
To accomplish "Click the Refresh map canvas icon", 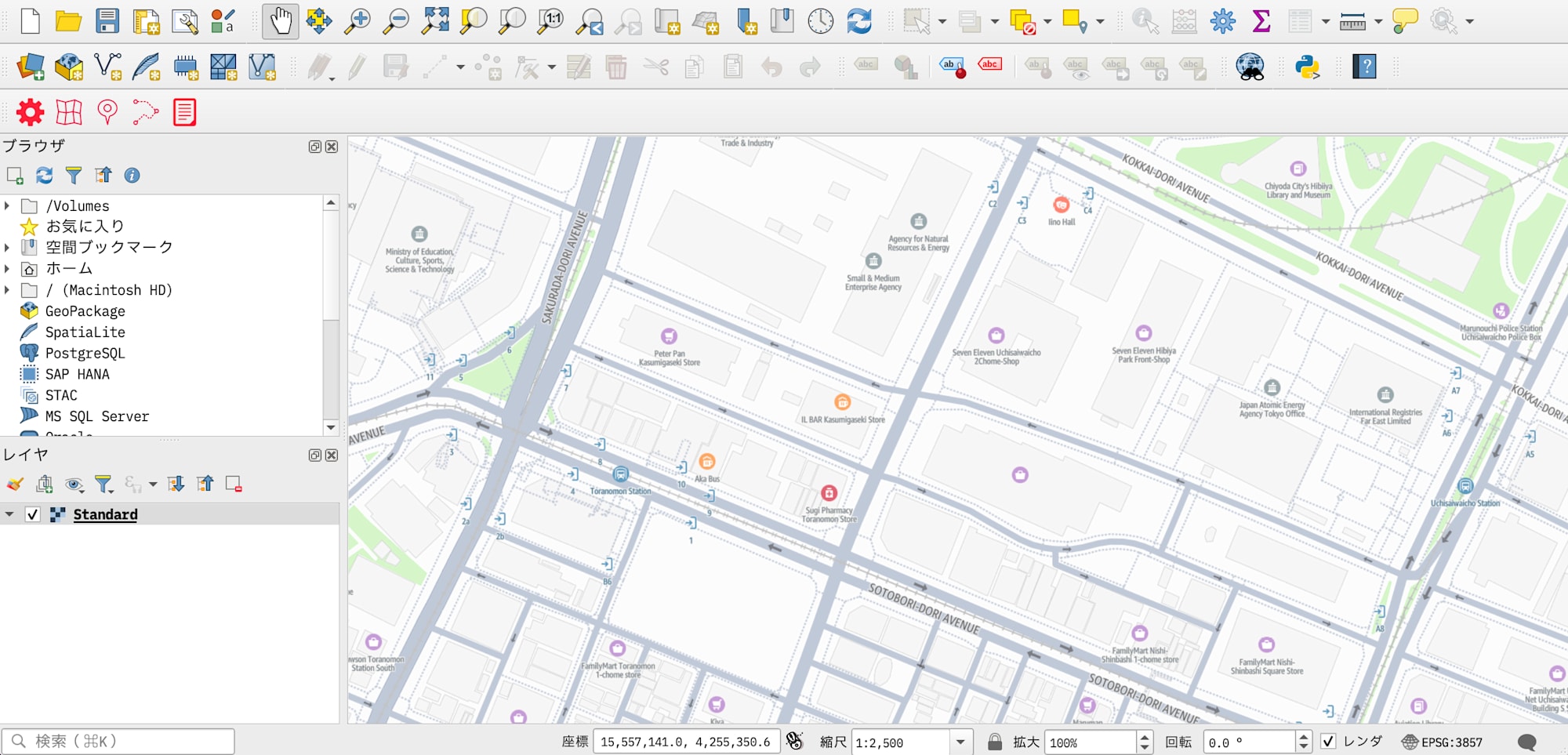I will [x=859, y=21].
